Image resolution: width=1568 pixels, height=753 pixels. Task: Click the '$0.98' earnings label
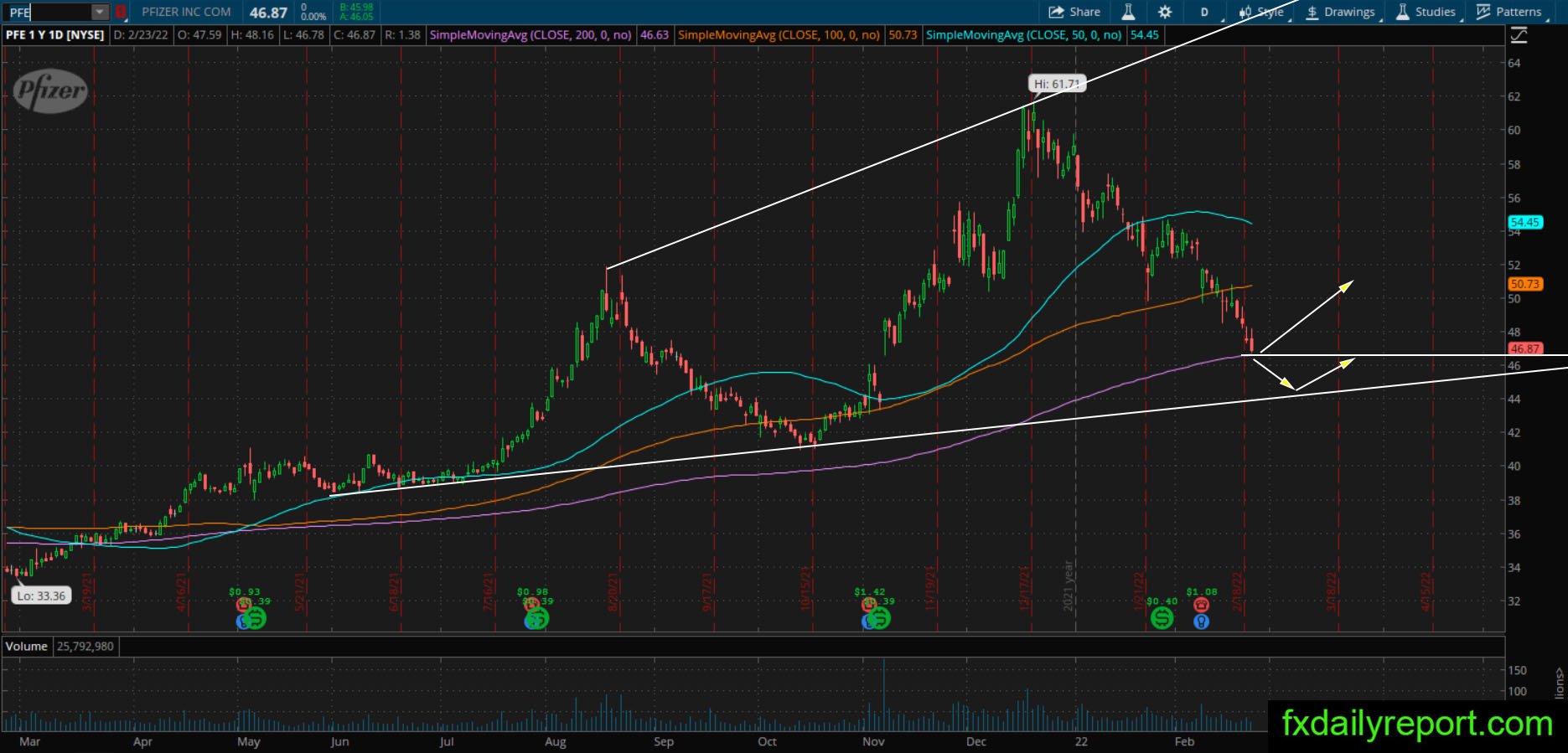[x=532, y=592]
